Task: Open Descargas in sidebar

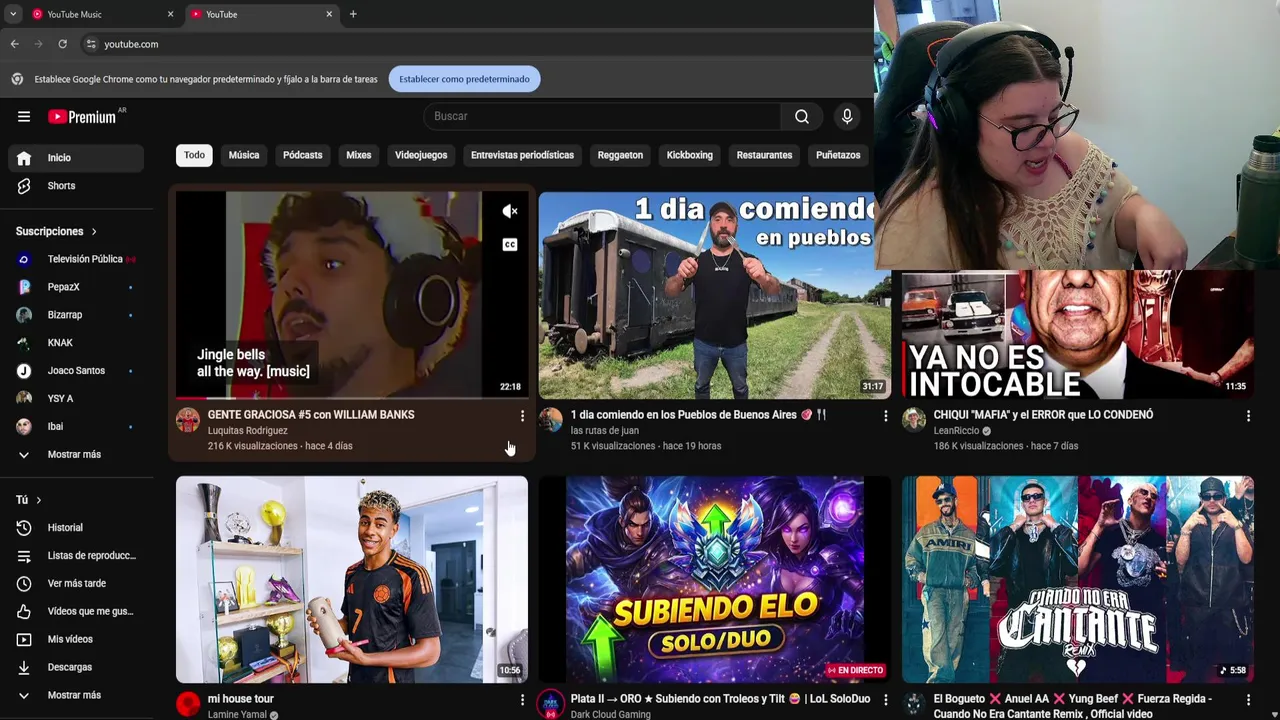Action: pos(76,668)
